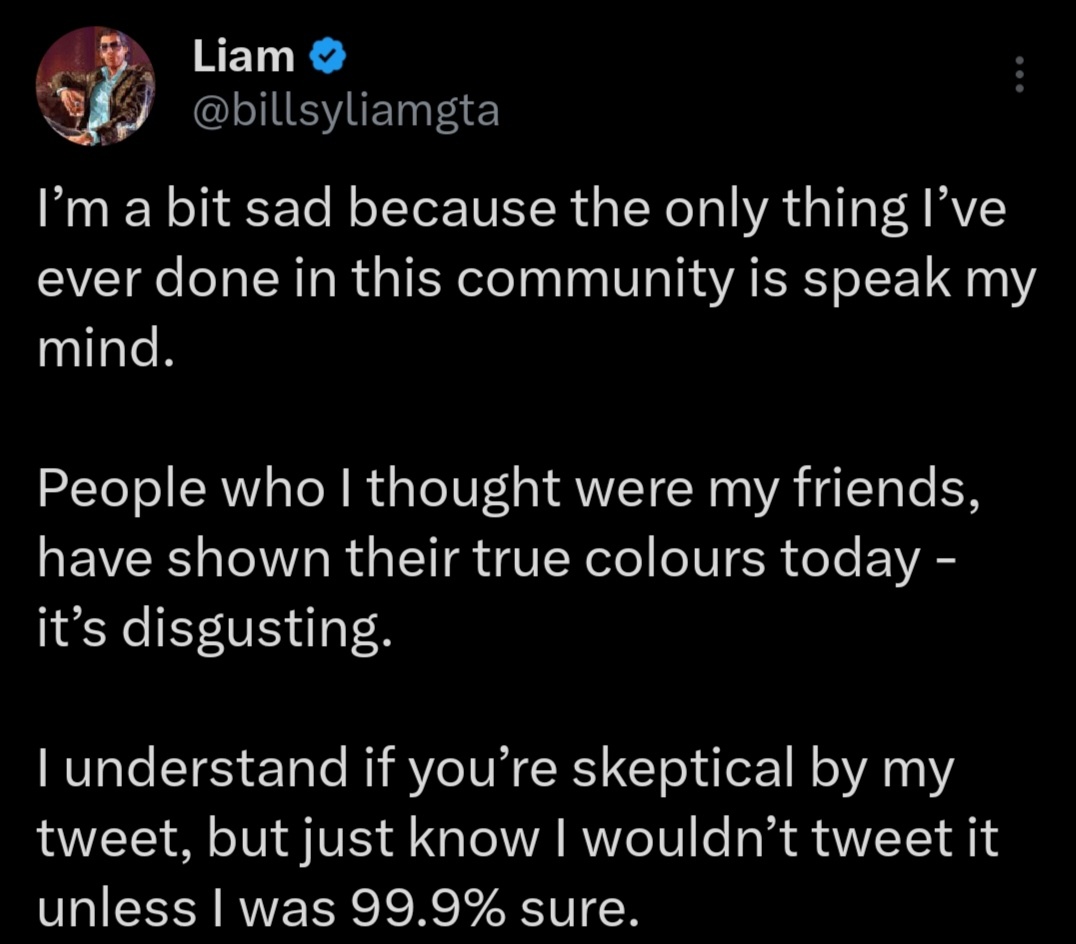Click the blue verified badge beside Liam

pos(329,56)
